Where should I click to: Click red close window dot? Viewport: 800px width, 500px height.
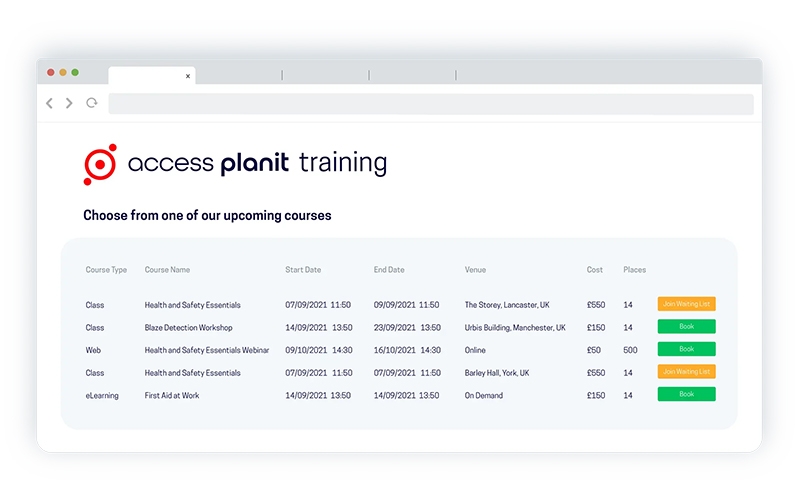(51, 72)
